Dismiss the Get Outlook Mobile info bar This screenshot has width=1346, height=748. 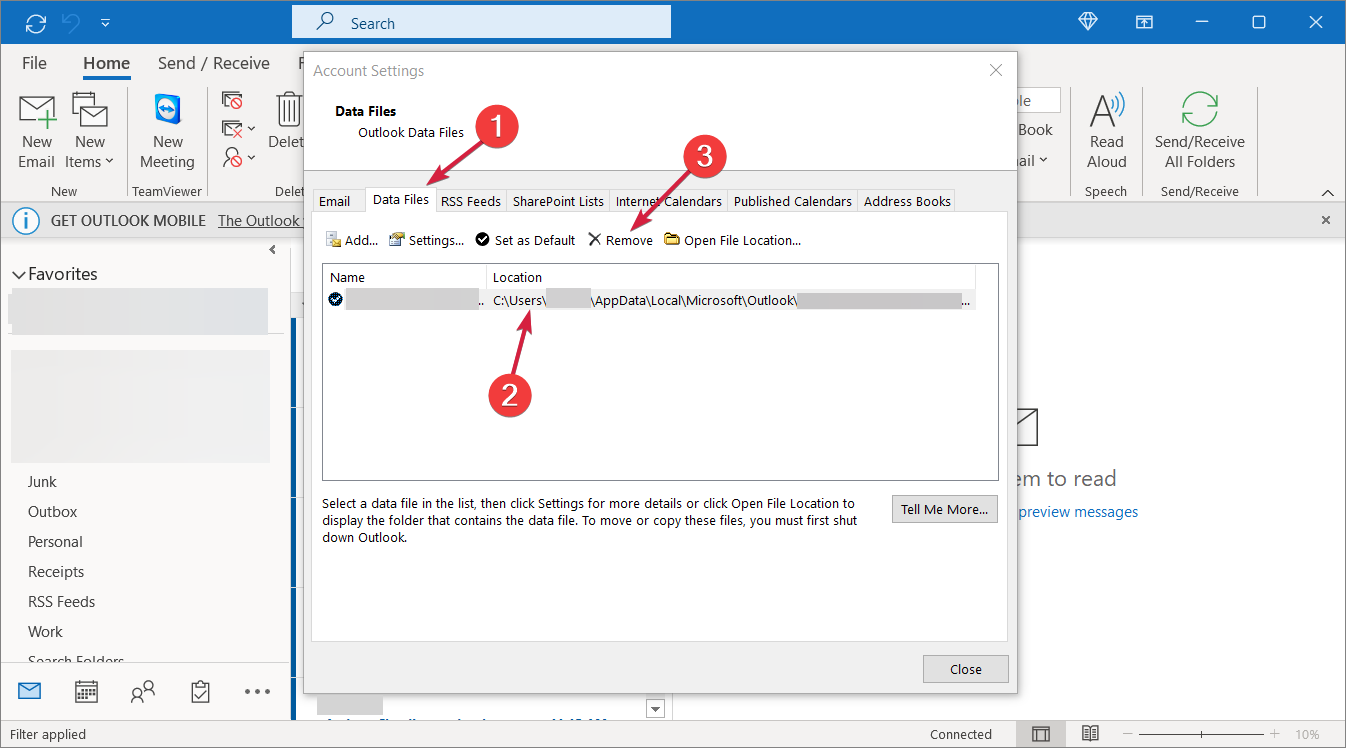pyautogui.click(x=1326, y=220)
